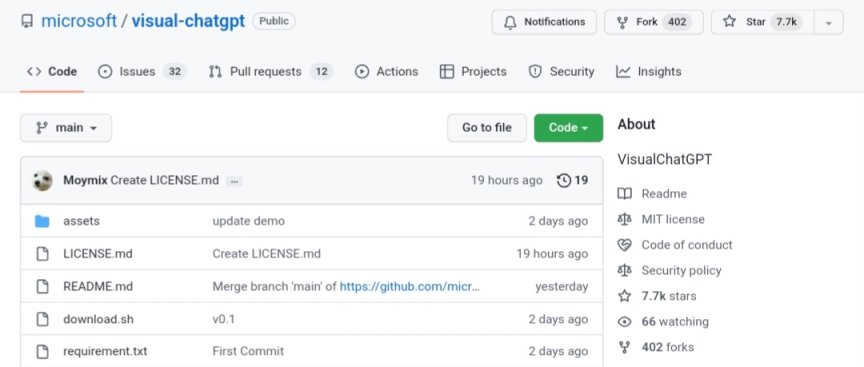Open the Code of conduct link
Screen dimensions: 864x367
[687, 245]
